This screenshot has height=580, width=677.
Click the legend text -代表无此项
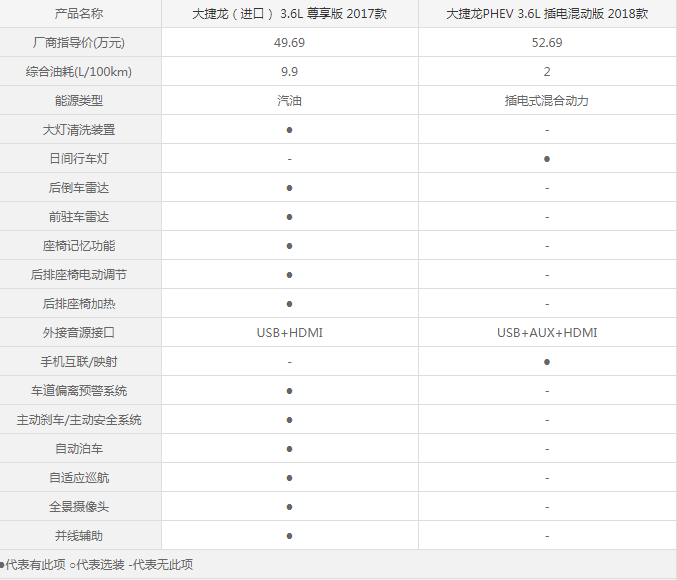click(161, 564)
